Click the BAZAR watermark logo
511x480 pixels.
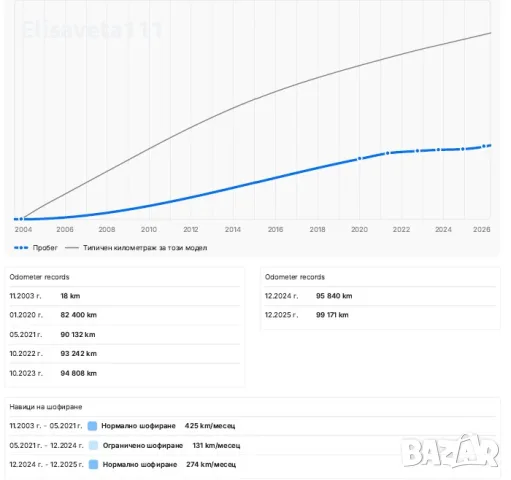point(450,451)
